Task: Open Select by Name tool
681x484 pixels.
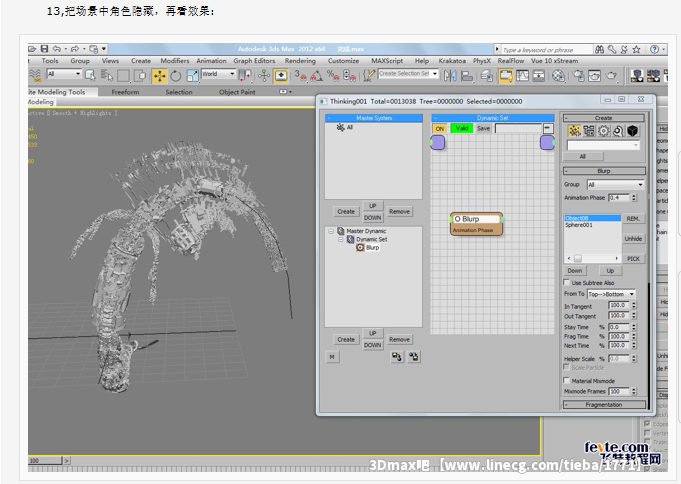Action: pos(107,76)
